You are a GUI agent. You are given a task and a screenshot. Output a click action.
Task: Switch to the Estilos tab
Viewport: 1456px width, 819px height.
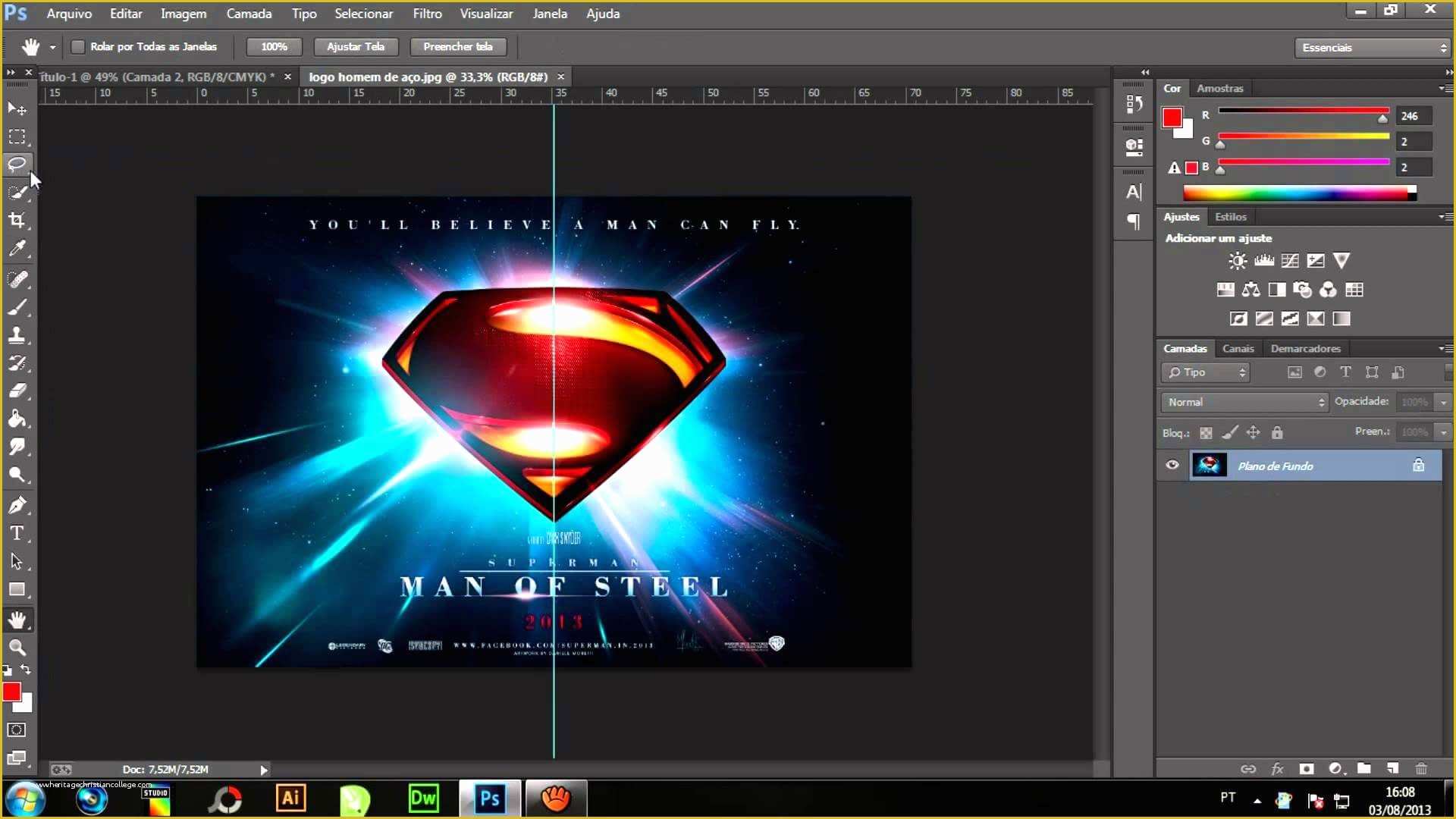click(1230, 217)
